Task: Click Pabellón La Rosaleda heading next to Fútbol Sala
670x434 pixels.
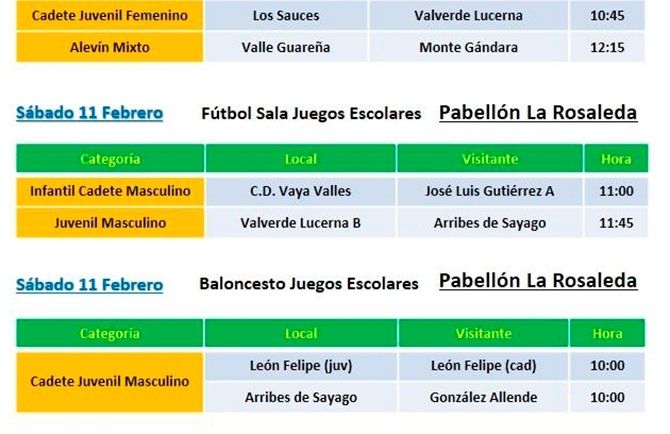Action: click(x=538, y=113)
